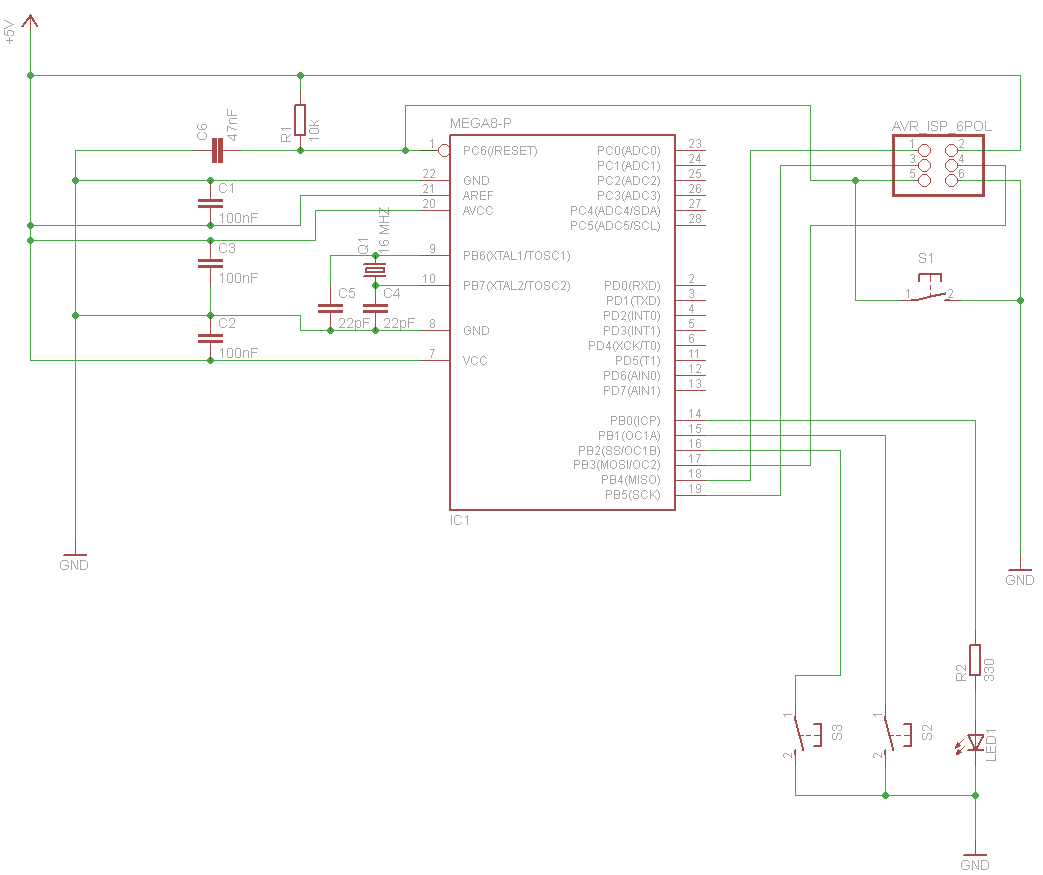Image resolution: width=1043 pixels, height=875 pixels.
Task: Select the VCC pin label
Action: point(475,361)
